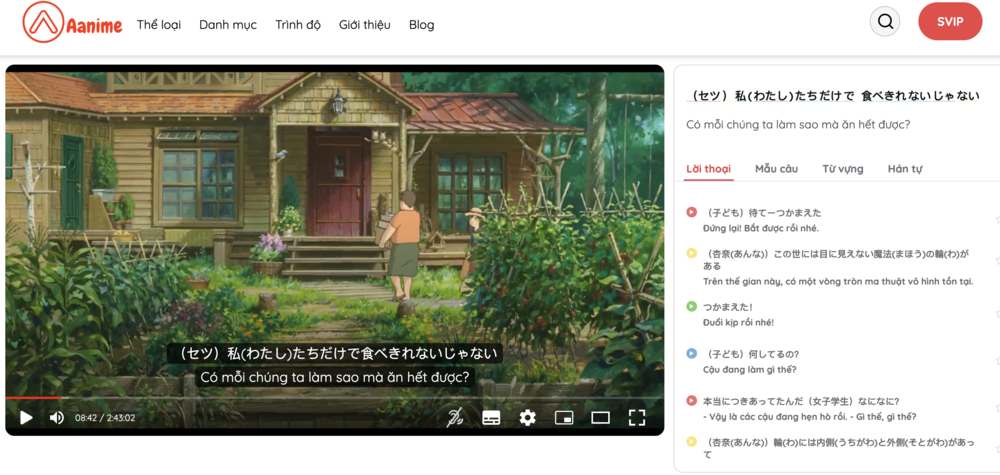Image resolution: width=1000 pixels, height=475 pixels.
Task: Click side panel translation 'Có mỗi chúng ta làm sao'
Action: coord(798,124)
